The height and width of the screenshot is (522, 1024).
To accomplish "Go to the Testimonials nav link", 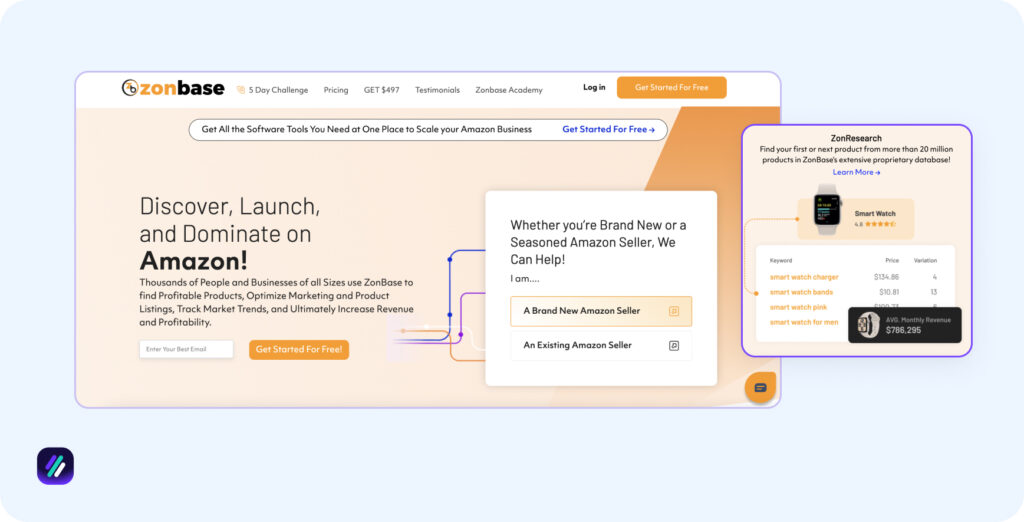I will coord(437,90).
